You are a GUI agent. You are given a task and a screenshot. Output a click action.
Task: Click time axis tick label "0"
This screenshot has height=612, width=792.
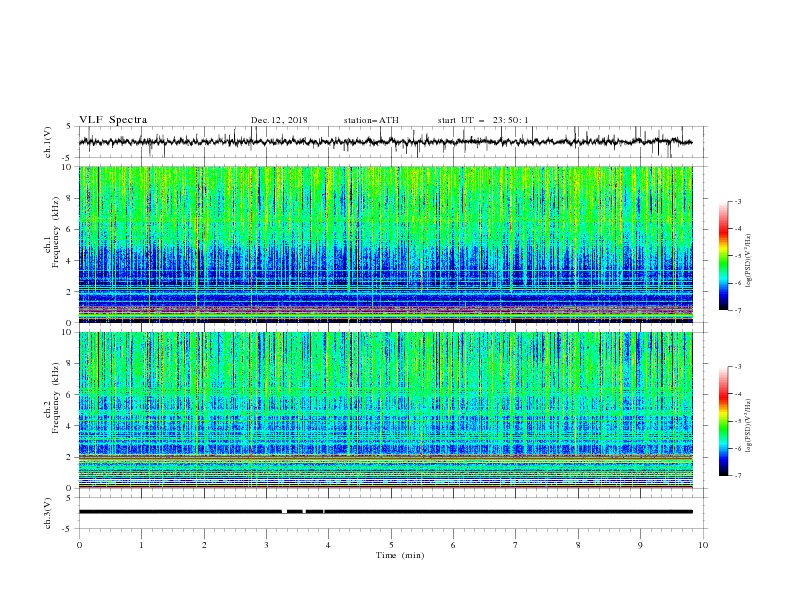coord(79,545)
